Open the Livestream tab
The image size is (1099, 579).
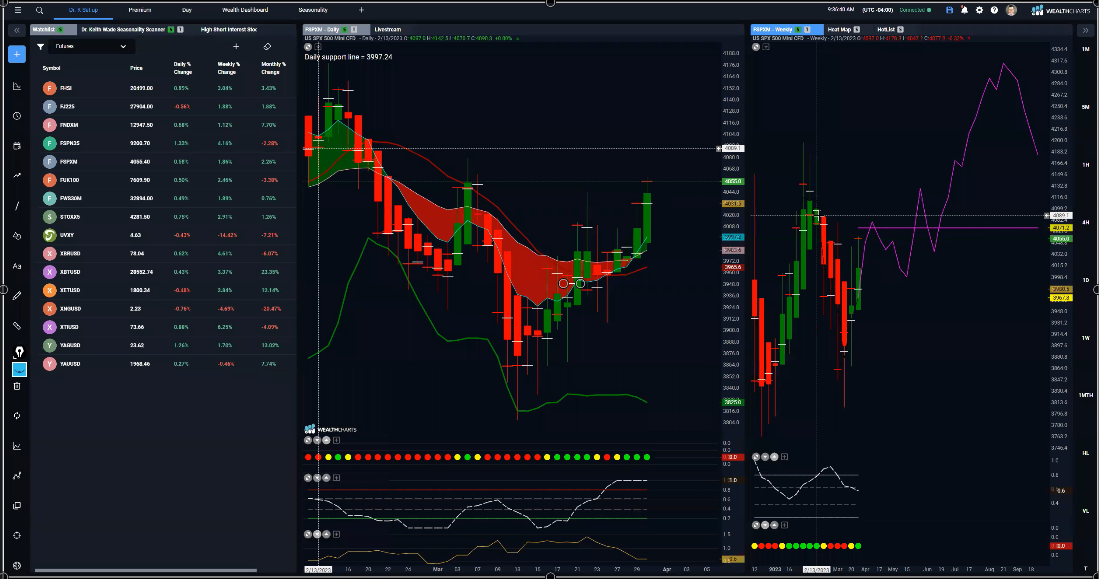tap(388, 29)
